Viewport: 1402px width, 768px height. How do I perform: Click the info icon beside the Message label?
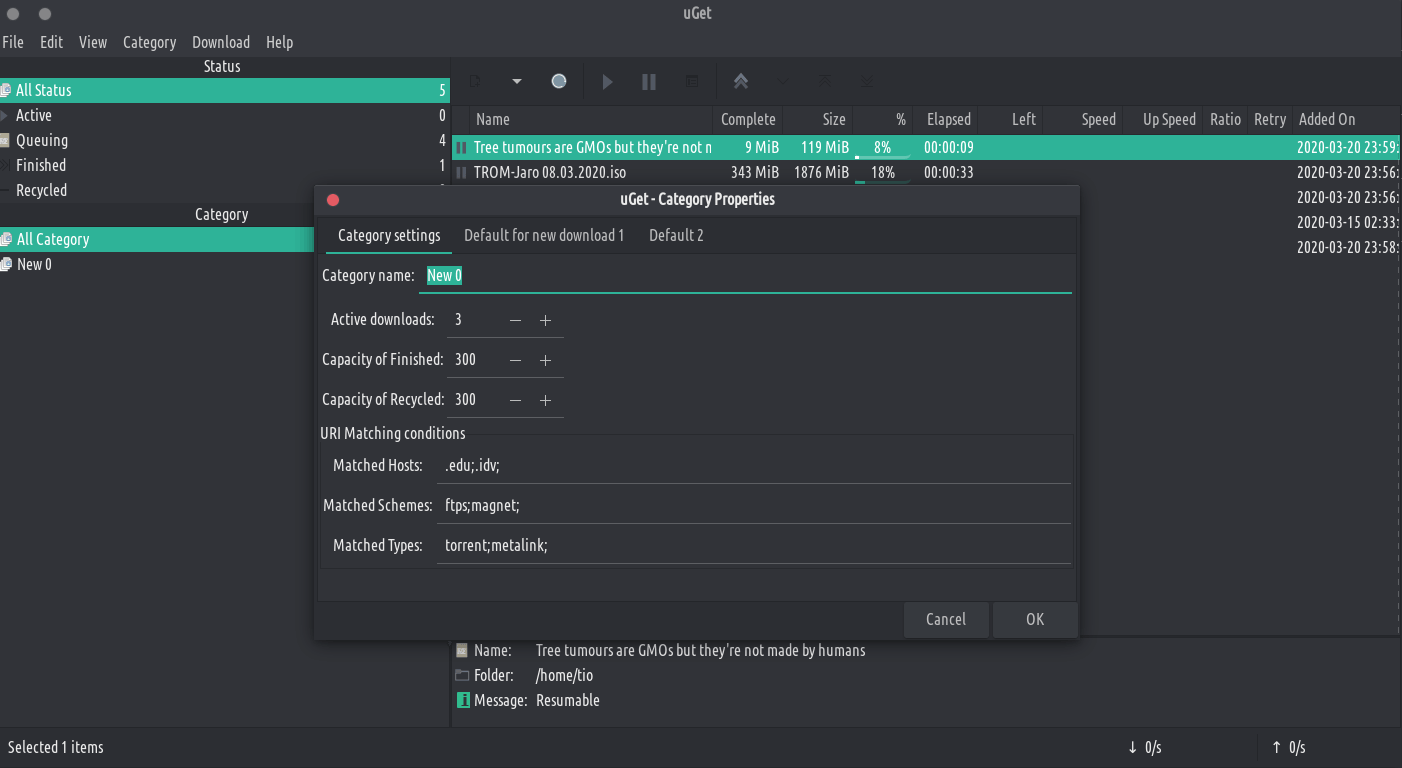463,700
